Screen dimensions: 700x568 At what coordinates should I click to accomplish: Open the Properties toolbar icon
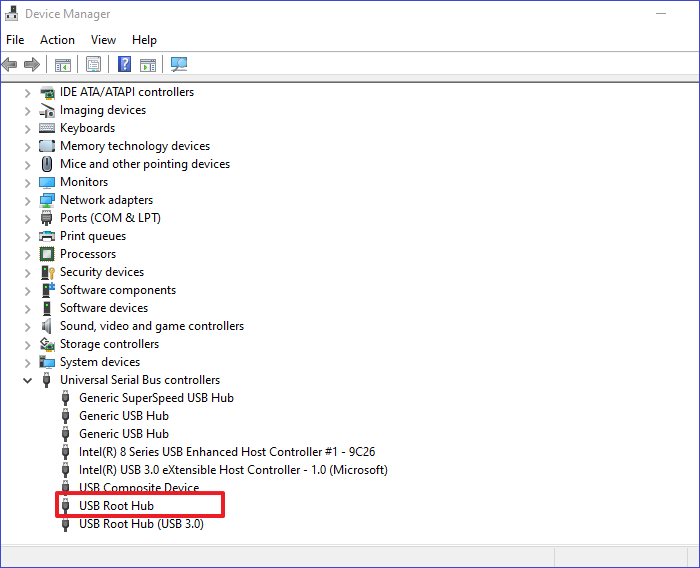tap(93, 65)
